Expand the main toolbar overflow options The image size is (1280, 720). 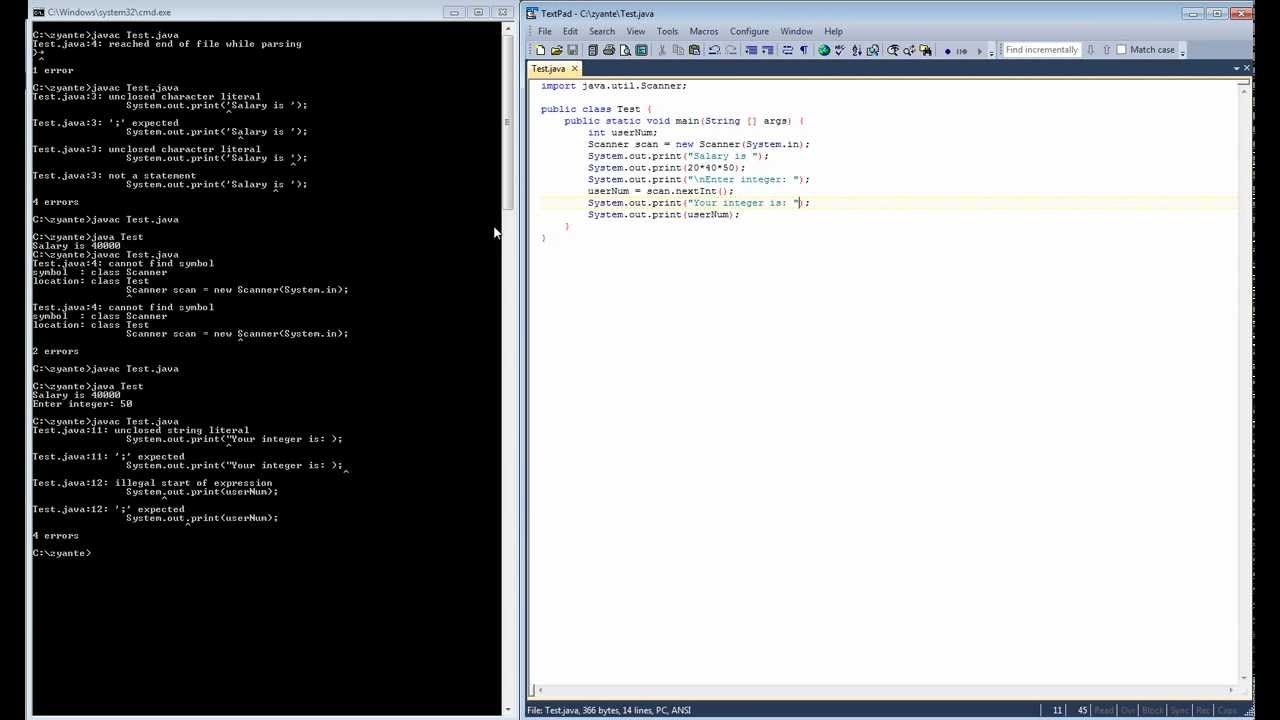[x=992, y=51]
